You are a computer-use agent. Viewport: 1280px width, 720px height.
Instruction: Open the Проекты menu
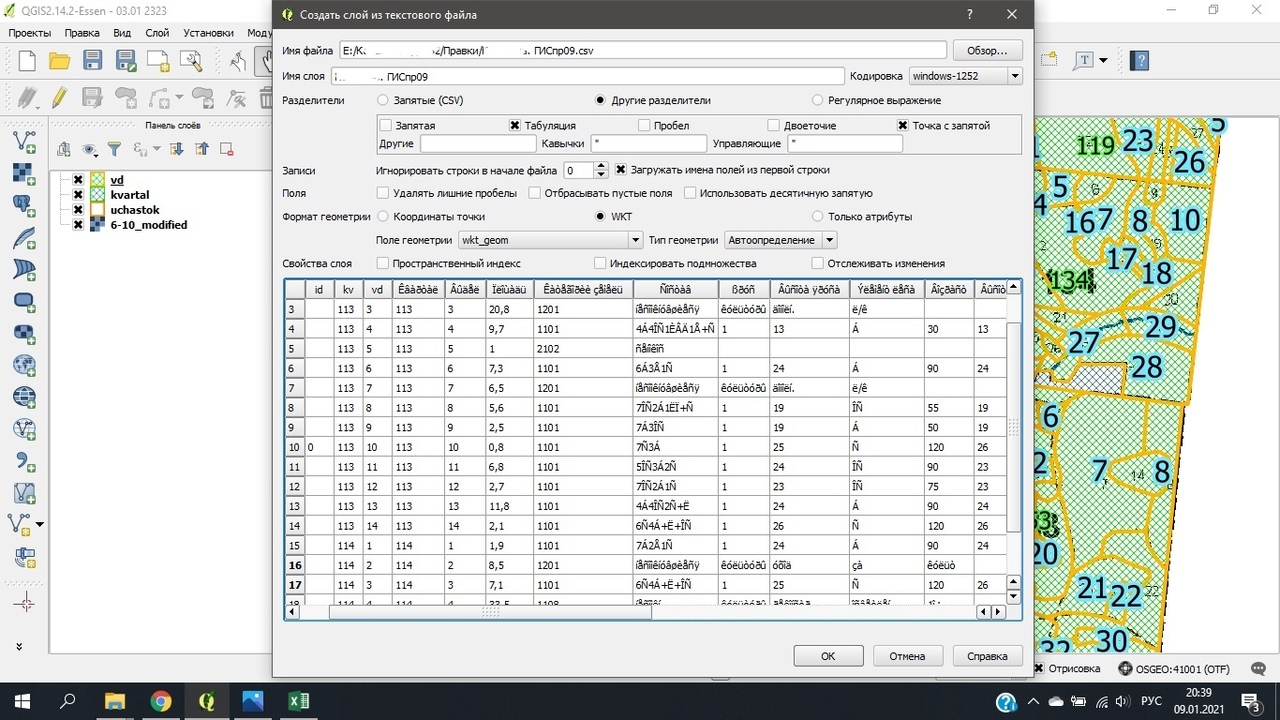[30, 33]
